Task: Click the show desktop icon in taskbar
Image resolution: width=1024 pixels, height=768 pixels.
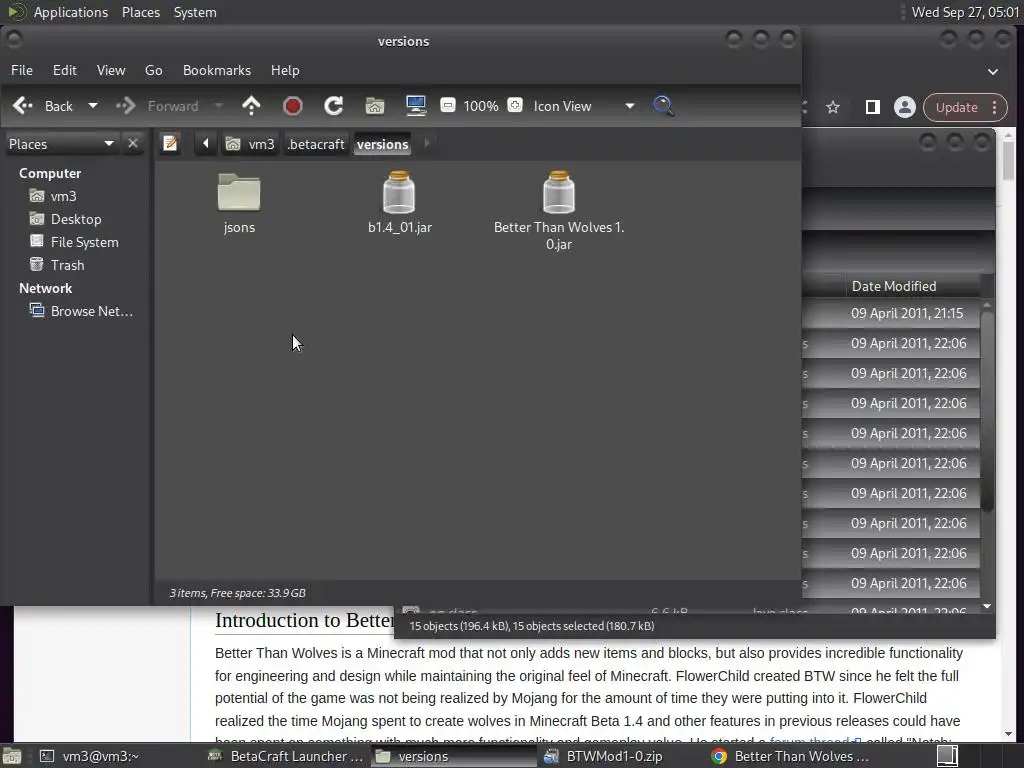Action: [x=12, y=756]
